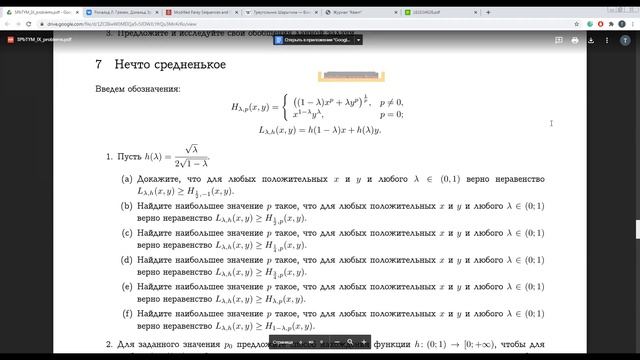Open the Google account avatar in viewer

pos(625,40)
